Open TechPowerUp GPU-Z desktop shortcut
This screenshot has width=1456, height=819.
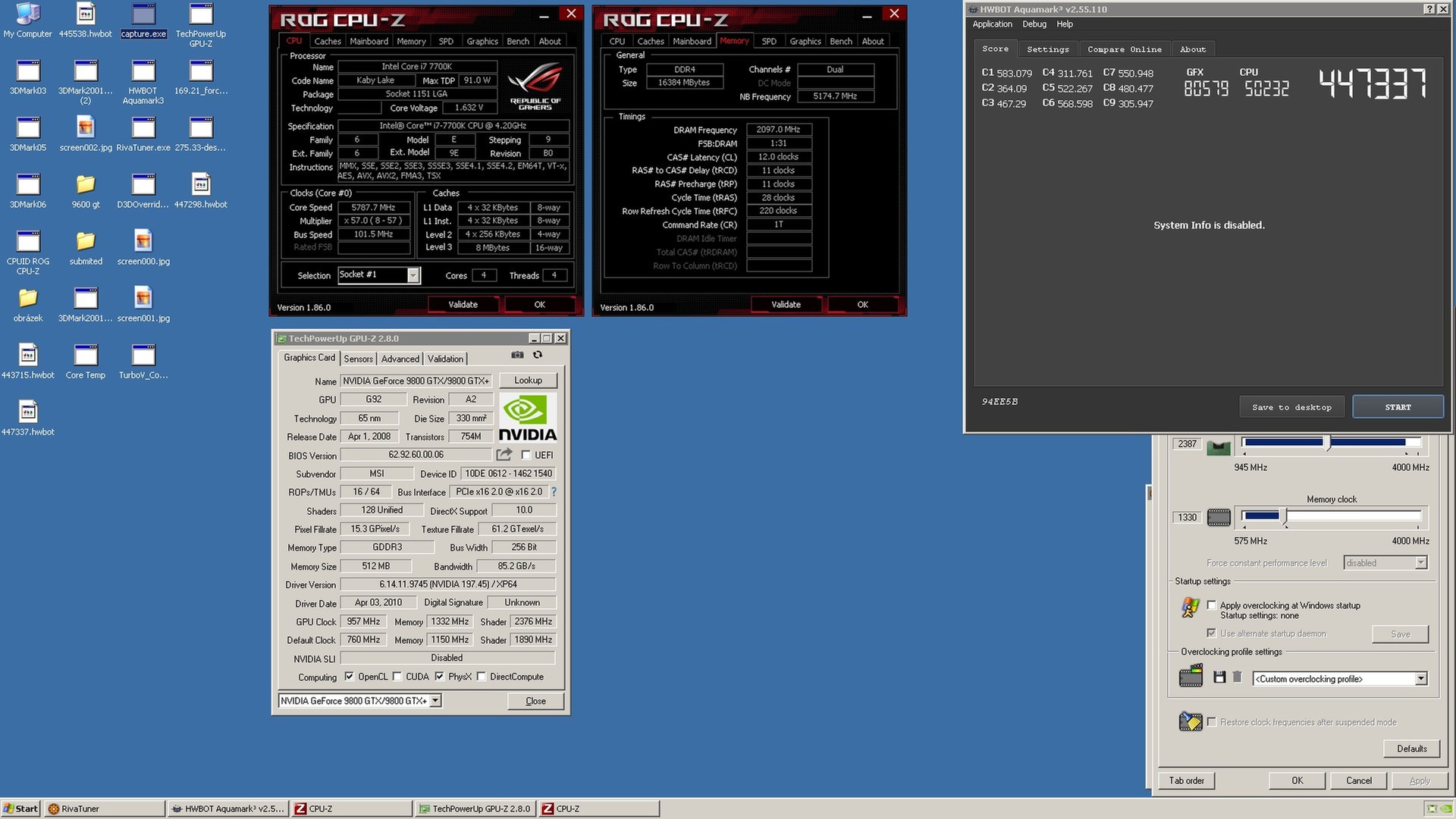[201, 25]
